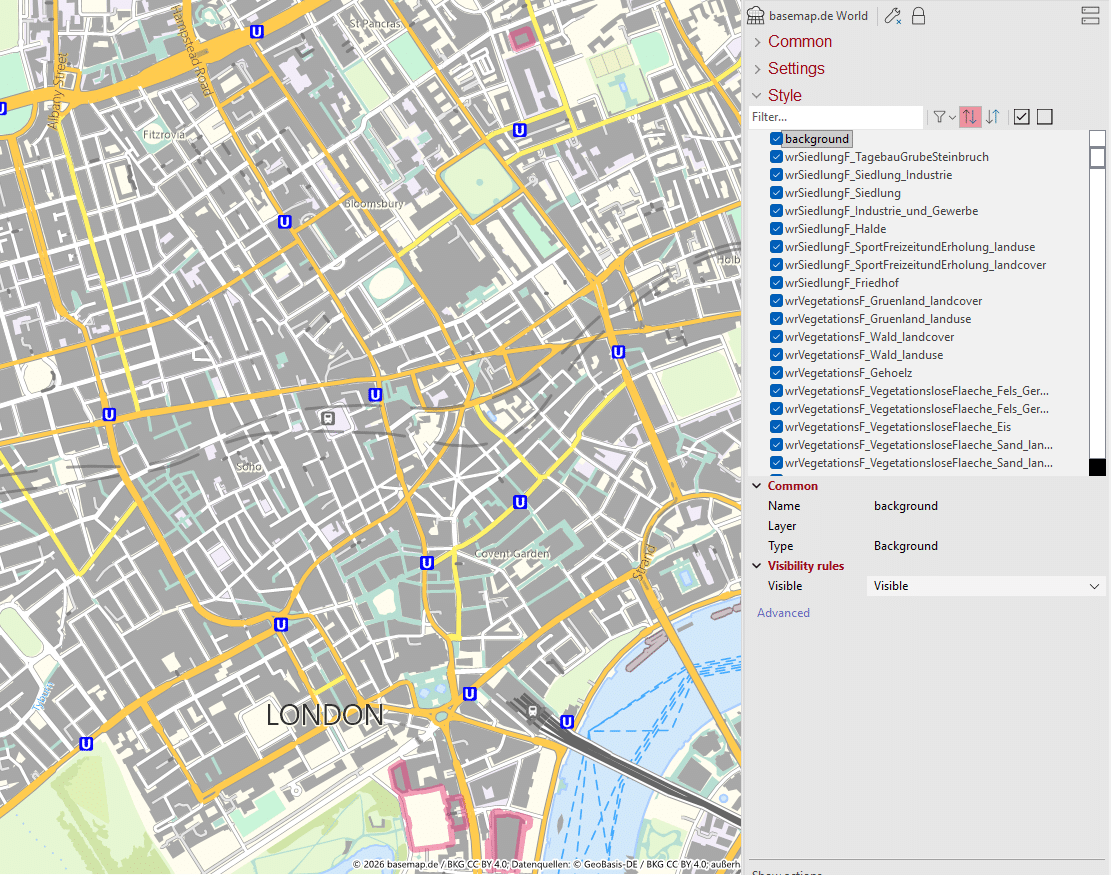Click the U station icon left of Bloomsbury label
This screenshot has width=1111, height=875.
tap(284, 222)
